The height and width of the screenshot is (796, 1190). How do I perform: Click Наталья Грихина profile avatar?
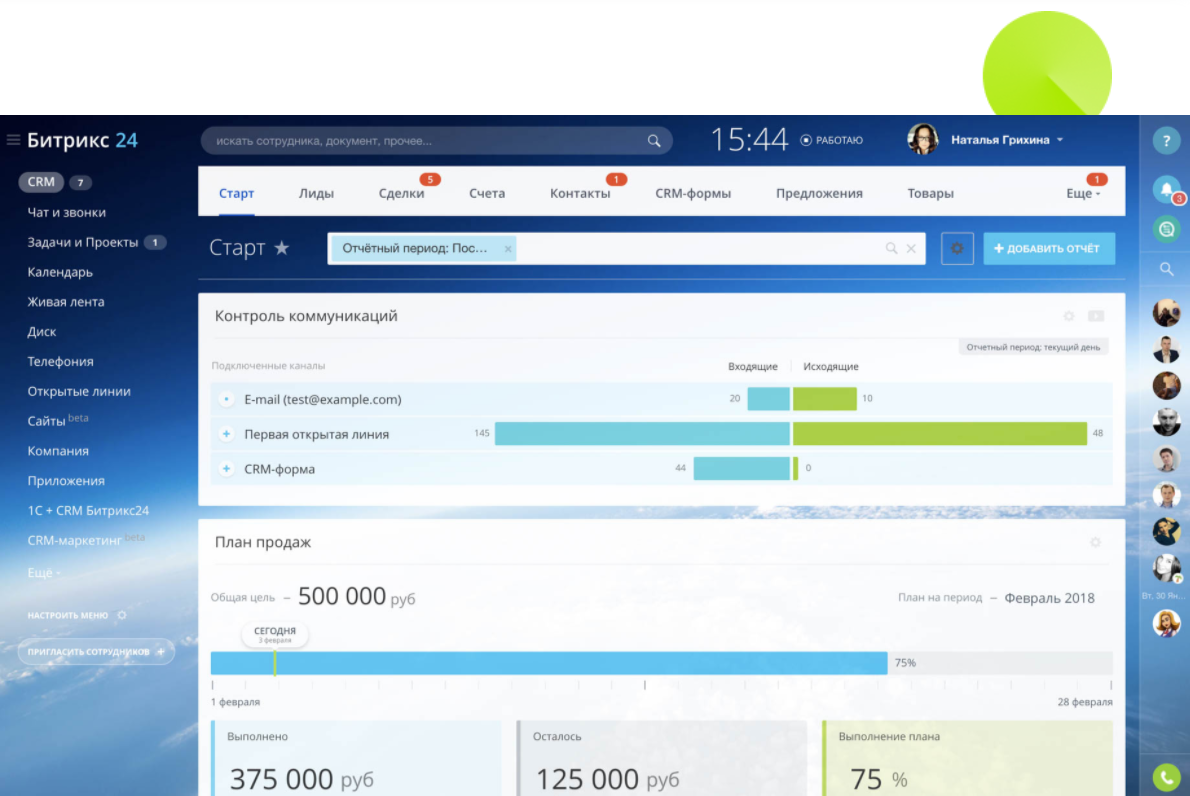pos(923,140)
